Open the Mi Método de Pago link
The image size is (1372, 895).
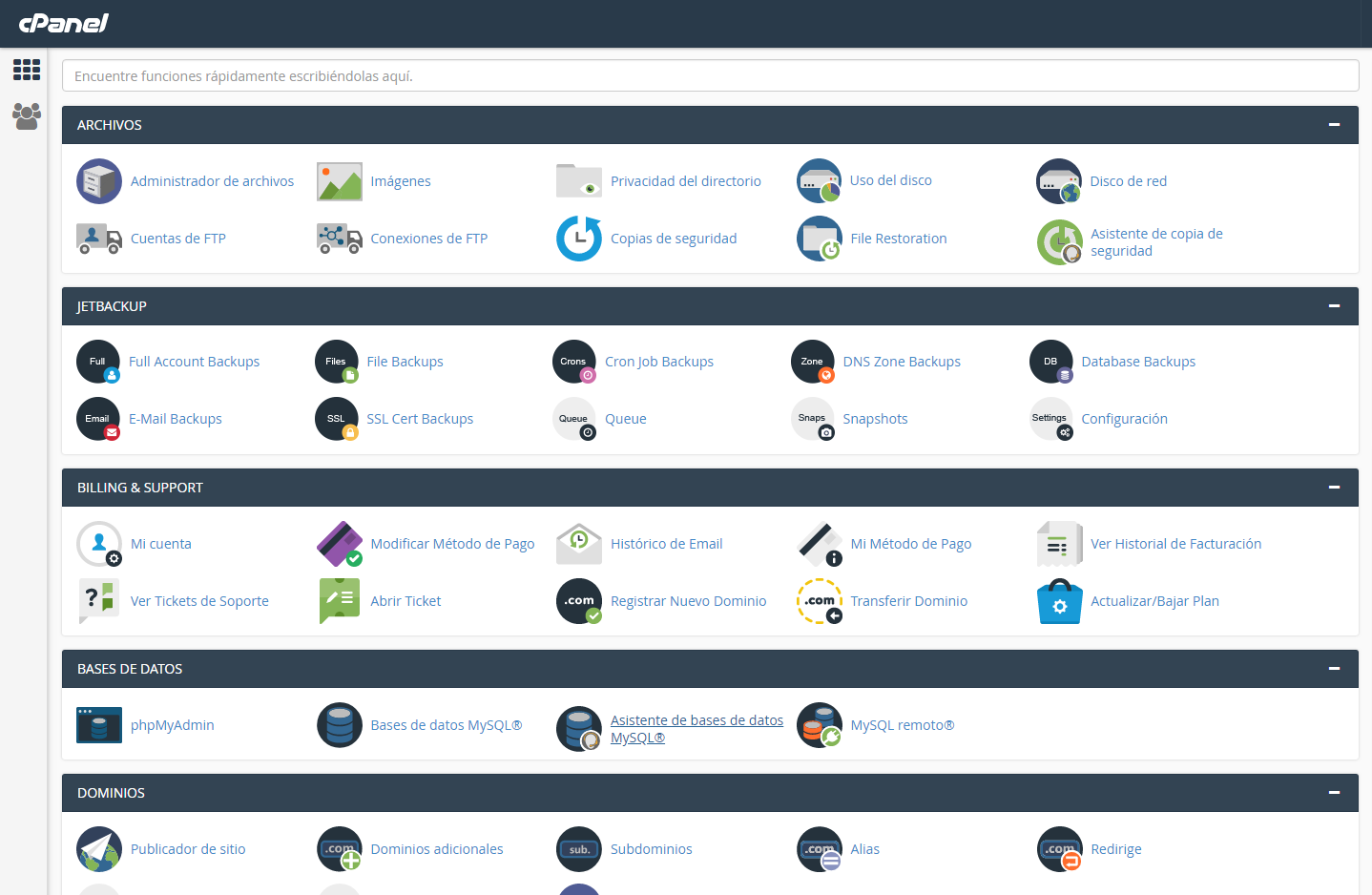point(911,544)
